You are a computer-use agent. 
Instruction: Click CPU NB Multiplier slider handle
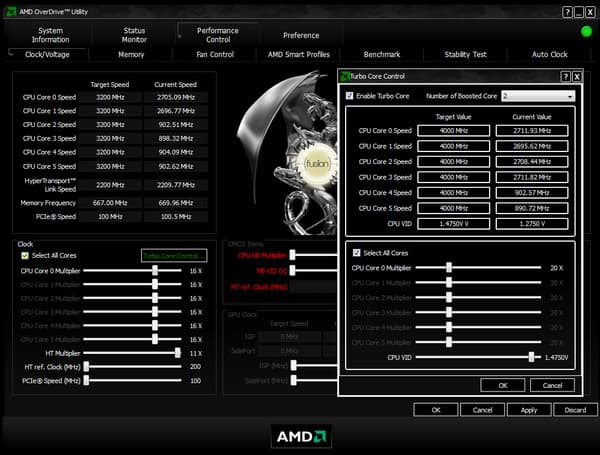click(292, 255)
